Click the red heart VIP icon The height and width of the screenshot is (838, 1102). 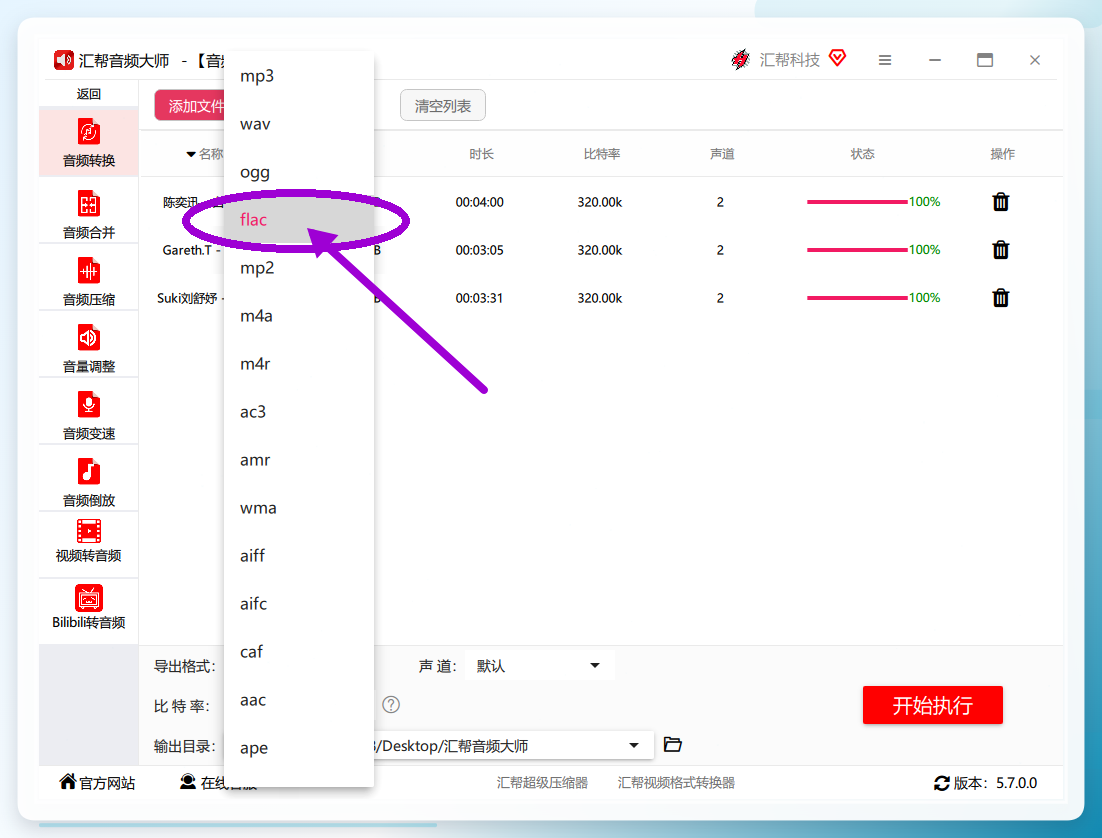click(837, 58)
